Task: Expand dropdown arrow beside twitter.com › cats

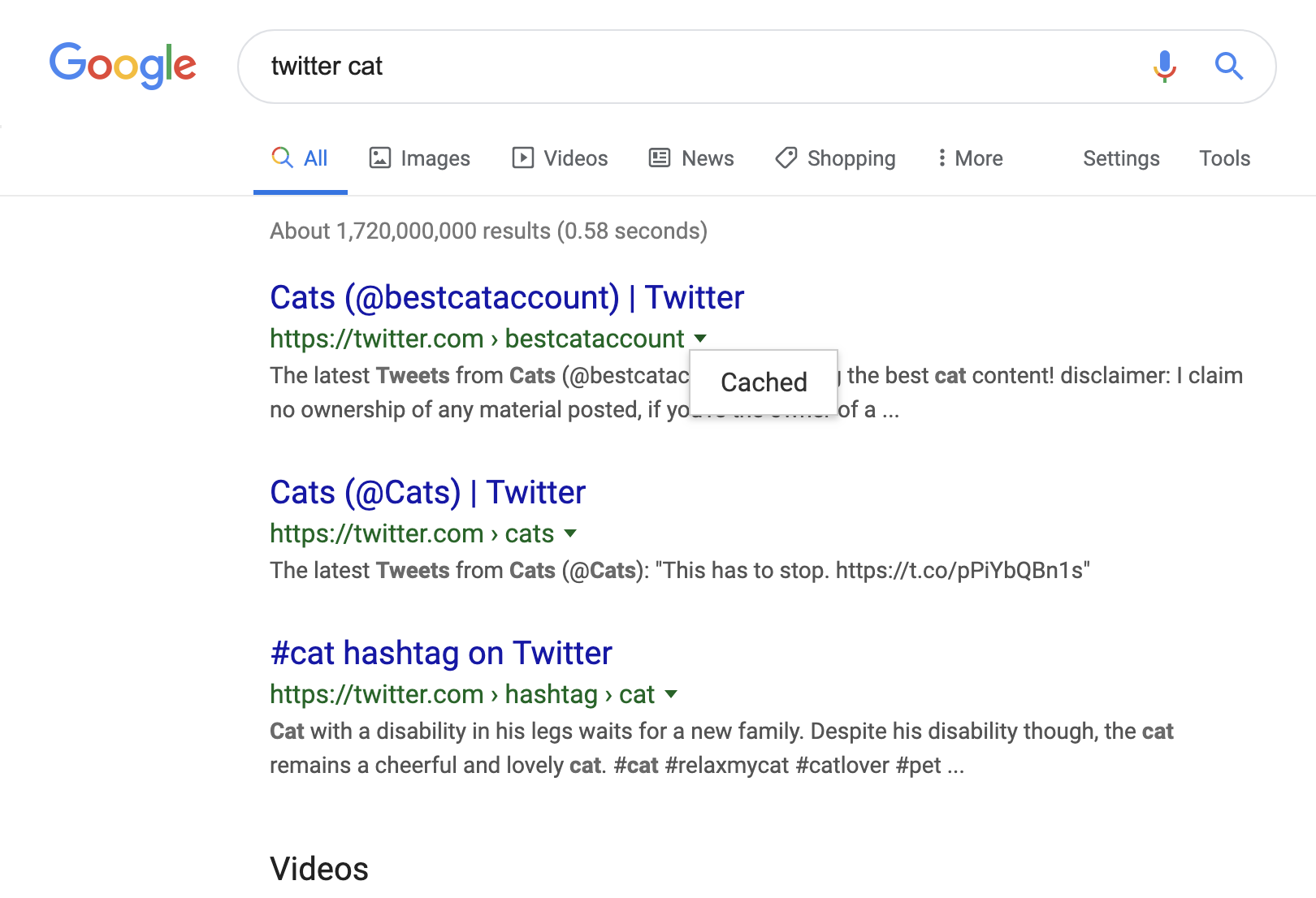Action: pyautogui.click(x=570, y=533)
